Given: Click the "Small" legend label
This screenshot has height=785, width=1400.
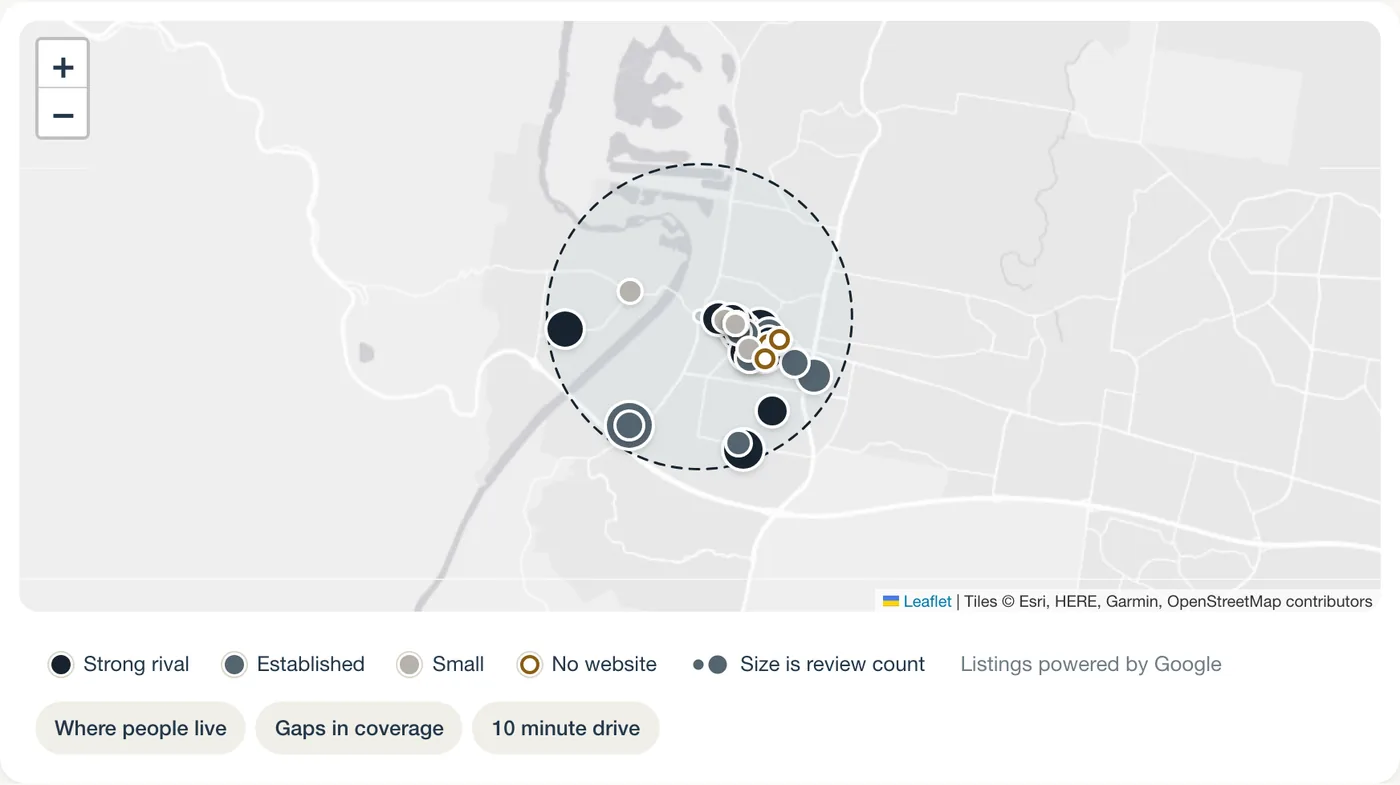Looking at the screenshot, I should [458, 664].
